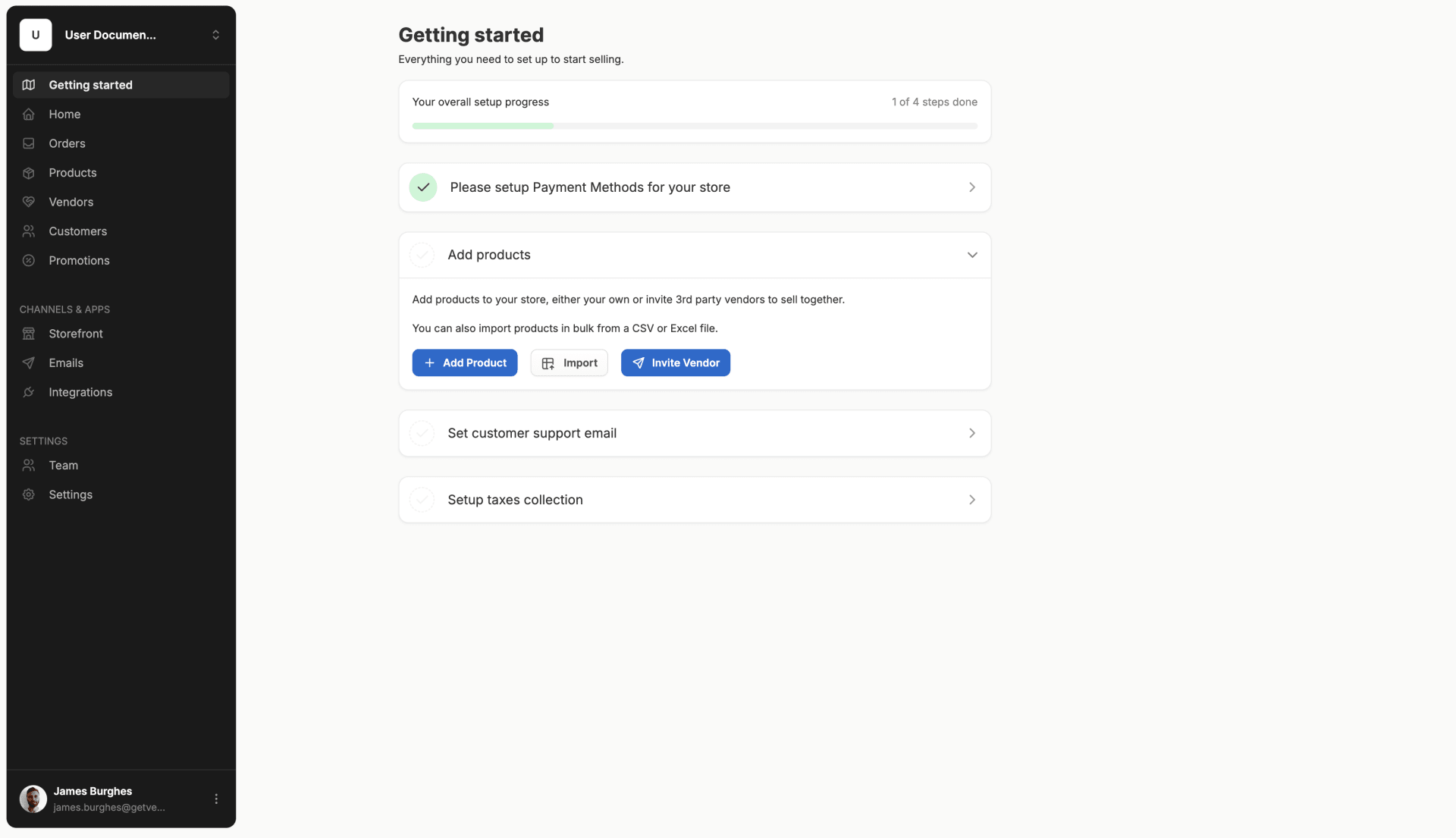Image resolution: width=1456 pixels, height=838 pixels.
Task: Open the James Burghes account options menu
Action: coord(216,799)
